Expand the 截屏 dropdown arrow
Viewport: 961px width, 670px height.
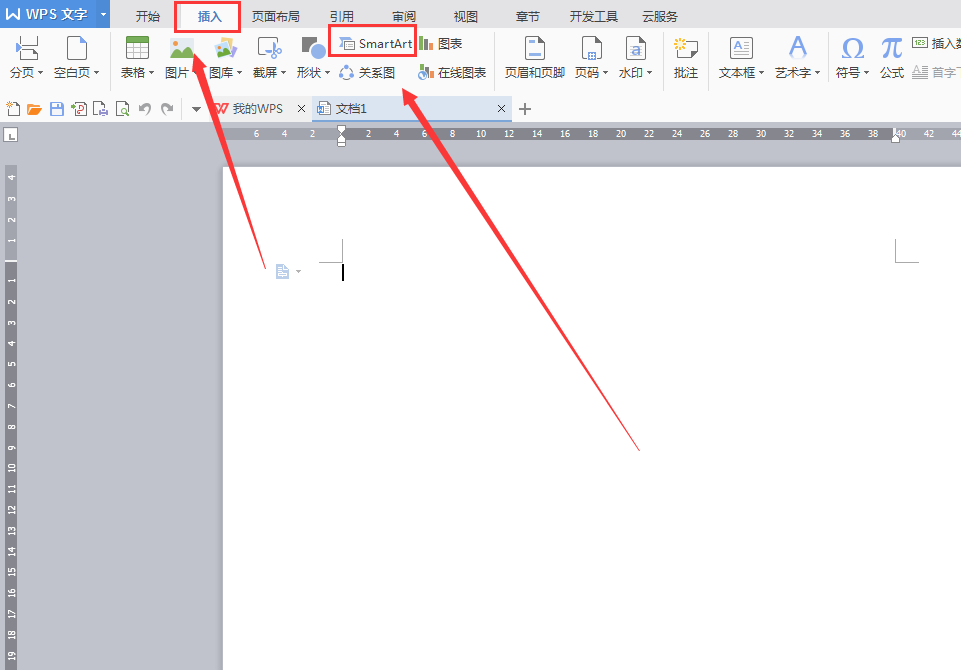pos(284,73)
